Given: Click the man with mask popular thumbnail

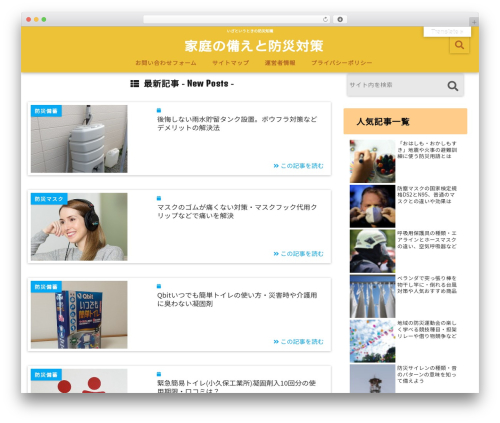Looking at the screenshot, I should point(372,206).
